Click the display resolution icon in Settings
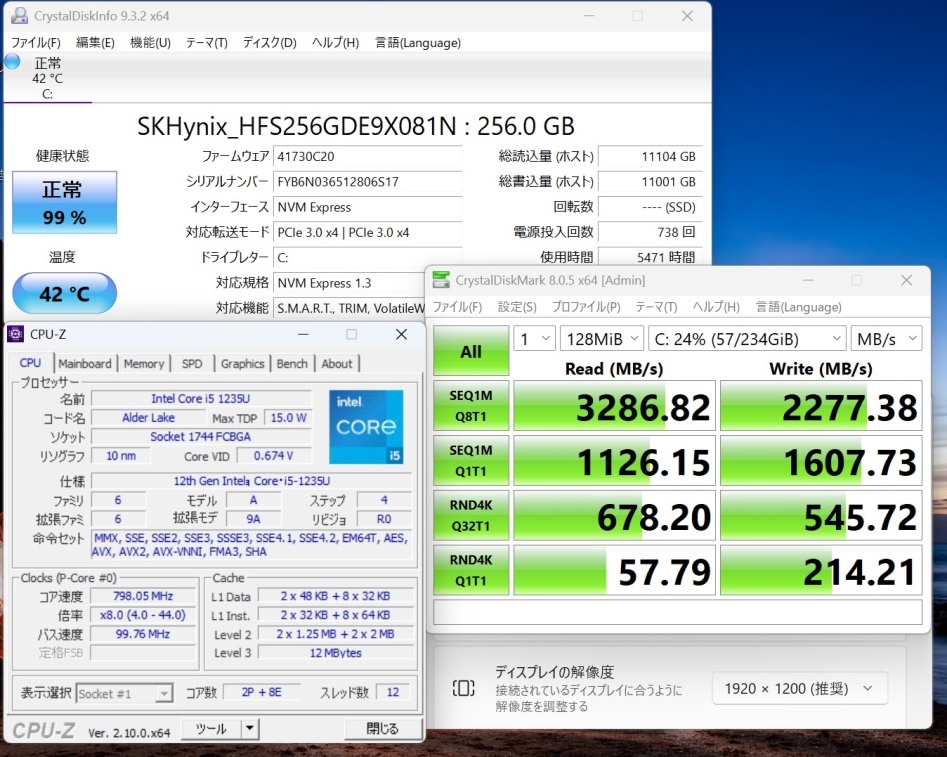The height and width of the screenshot is (757, 947). 463,688
